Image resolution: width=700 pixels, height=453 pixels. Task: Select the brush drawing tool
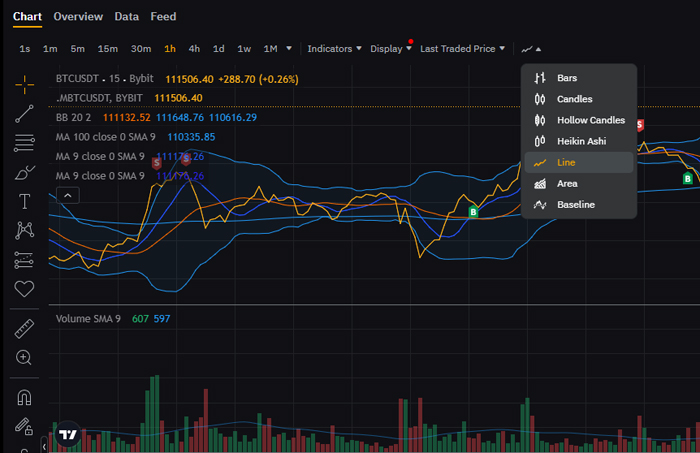(24, 172)
